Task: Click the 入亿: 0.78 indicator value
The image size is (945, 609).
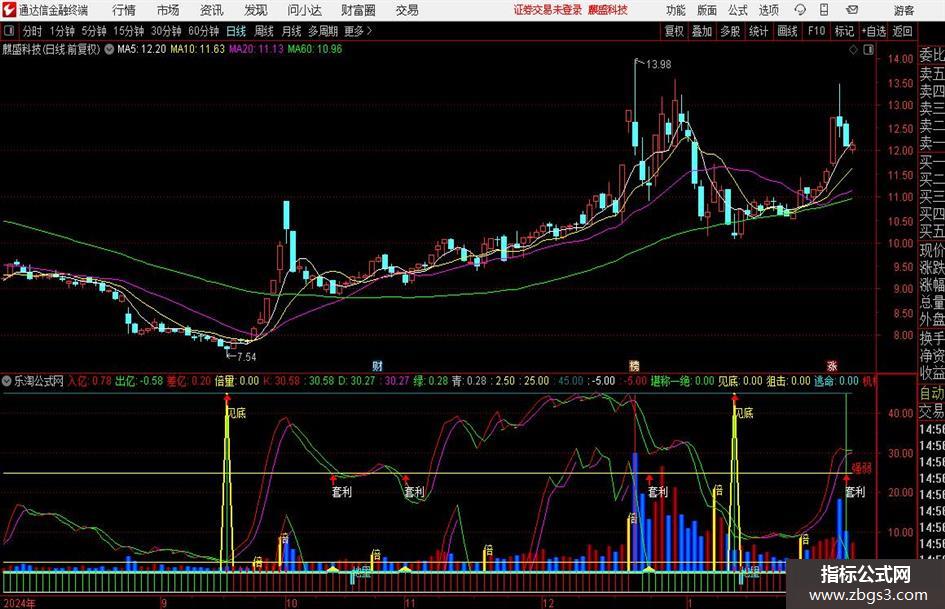Action: point(90,381)
